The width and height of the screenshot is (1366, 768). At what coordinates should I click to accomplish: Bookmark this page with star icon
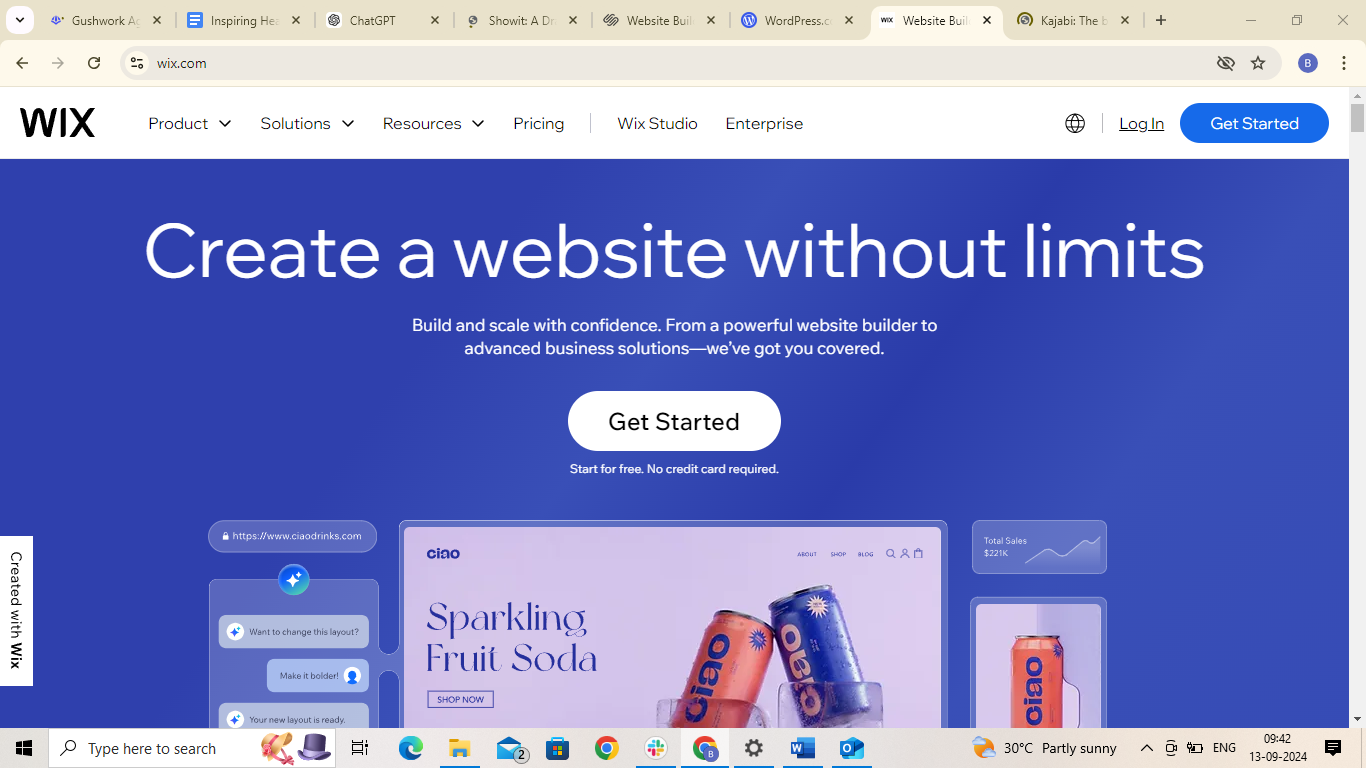point(1258,63)
